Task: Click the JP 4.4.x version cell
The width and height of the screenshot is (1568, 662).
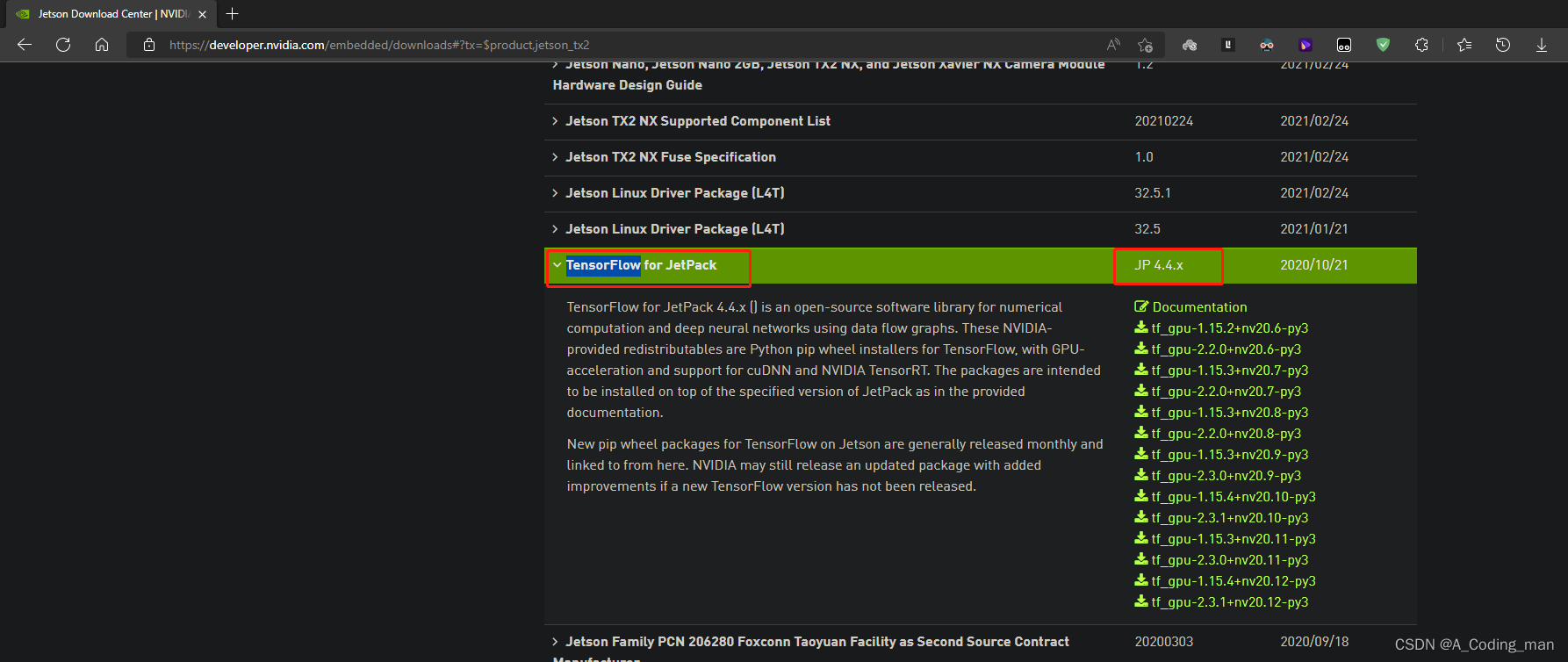Action: [1159, 265]
